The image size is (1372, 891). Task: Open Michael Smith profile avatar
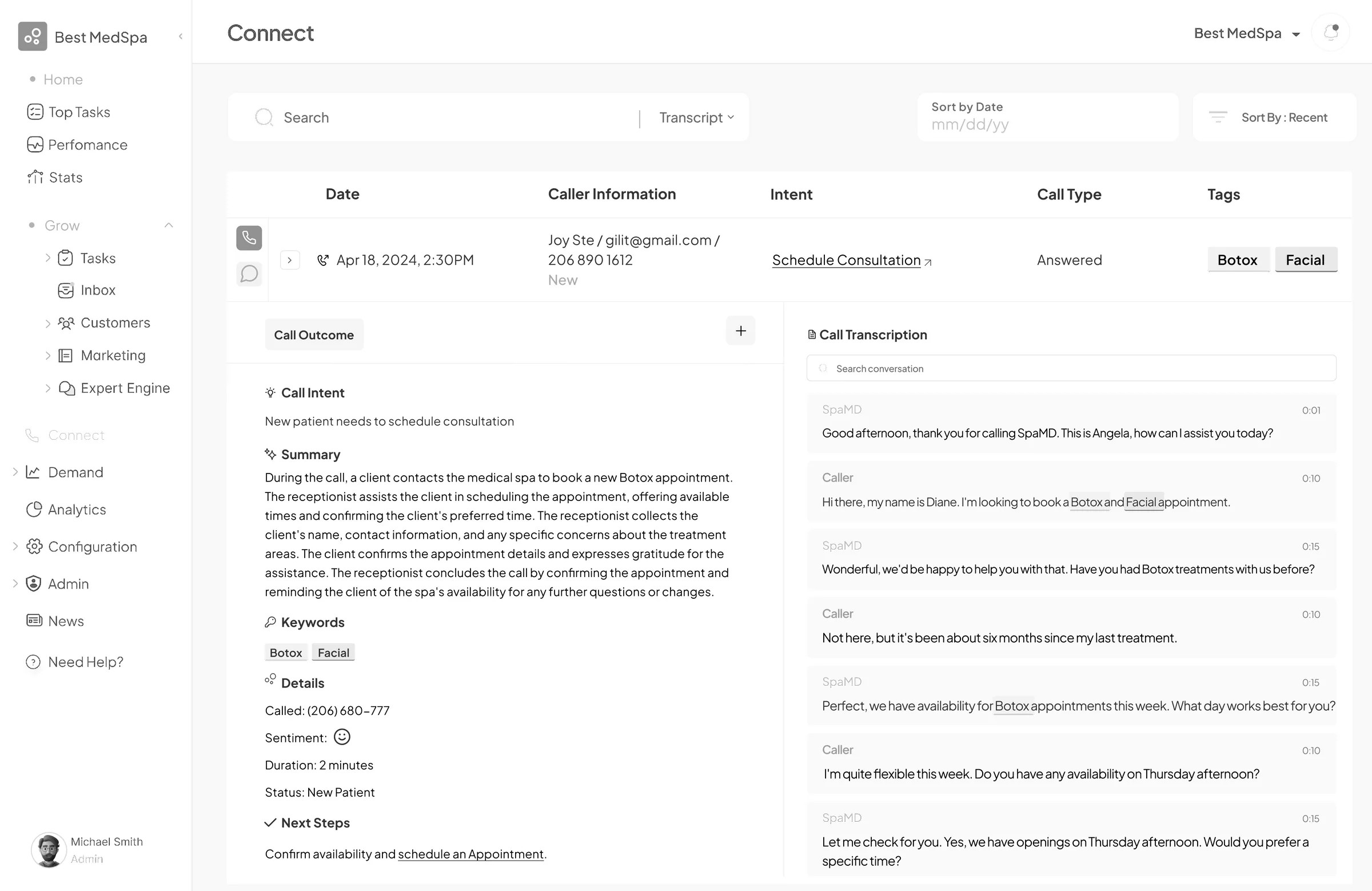(x=49, y=849)
